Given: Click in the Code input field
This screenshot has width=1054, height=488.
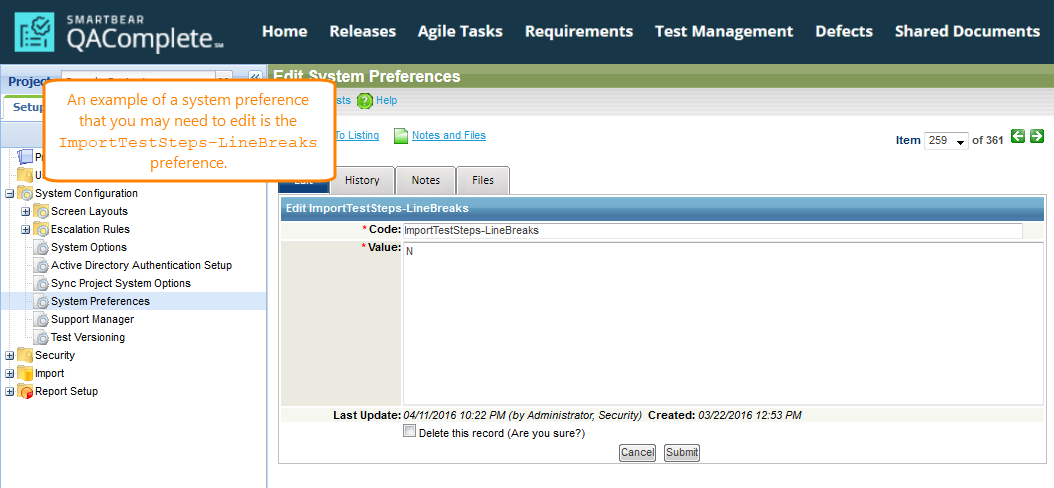Looking at the screenshot, I should point(713,231).
